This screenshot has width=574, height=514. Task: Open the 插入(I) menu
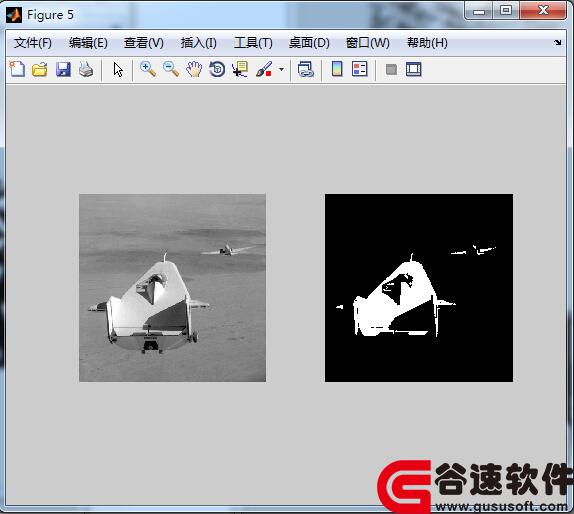198,43
